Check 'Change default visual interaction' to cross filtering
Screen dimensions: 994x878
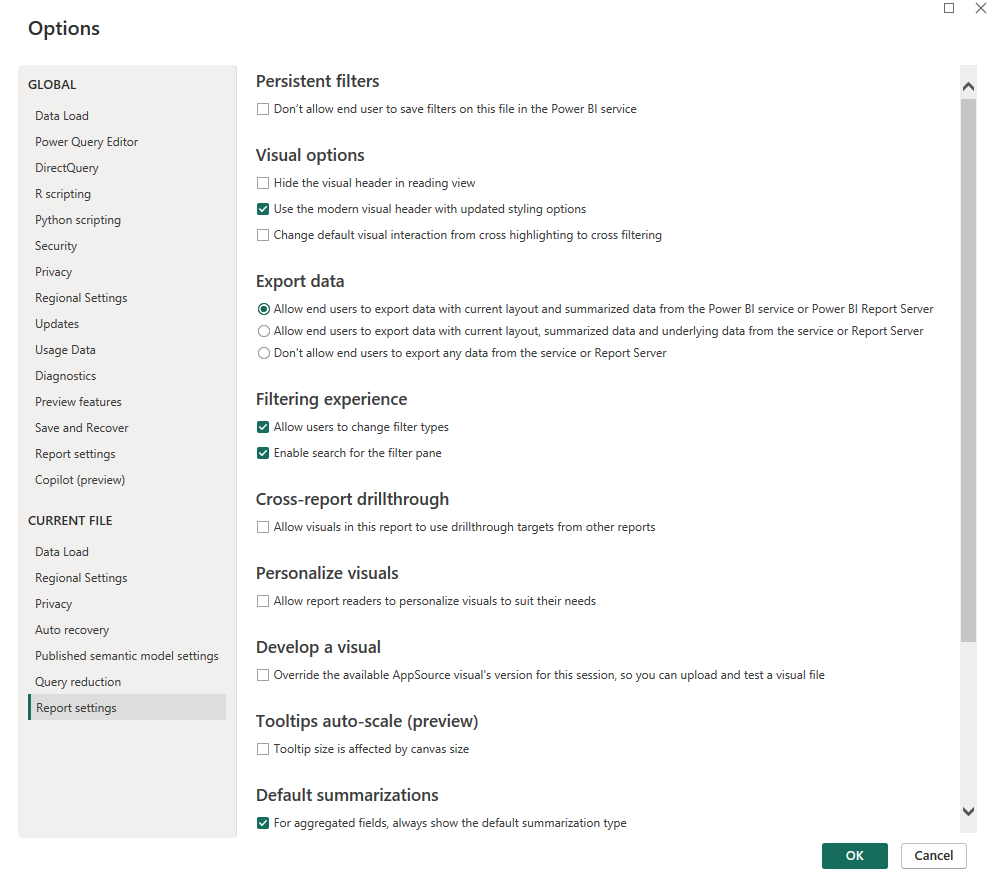tap(263, 234)
